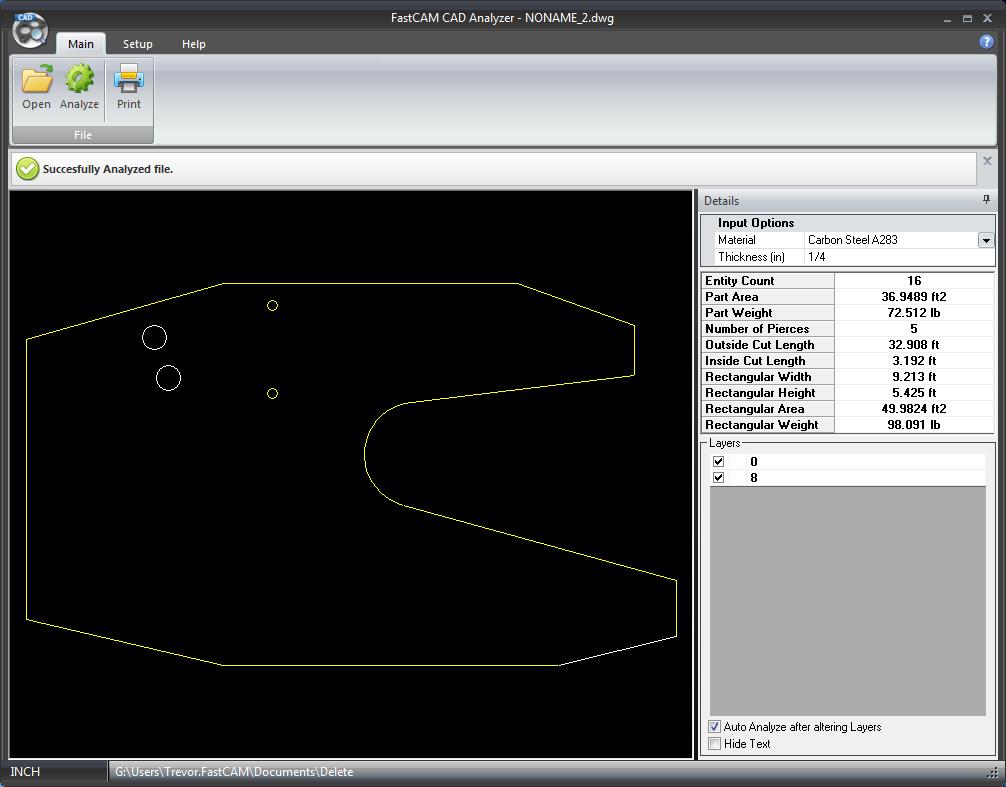Viewport: 1006px width, 787px height.
Task: Click the INCH units status bar entry
Action: (25, 772)
